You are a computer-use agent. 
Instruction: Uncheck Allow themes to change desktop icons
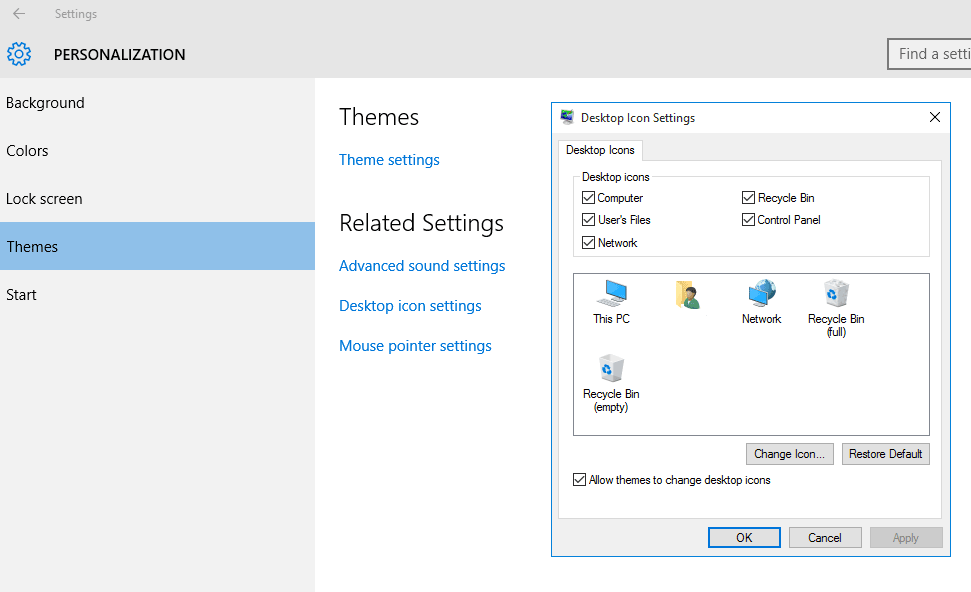(x=579, y=479)
